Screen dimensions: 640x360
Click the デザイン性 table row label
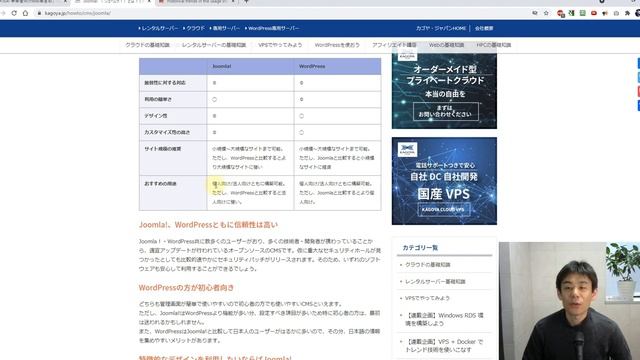[156, 116]
